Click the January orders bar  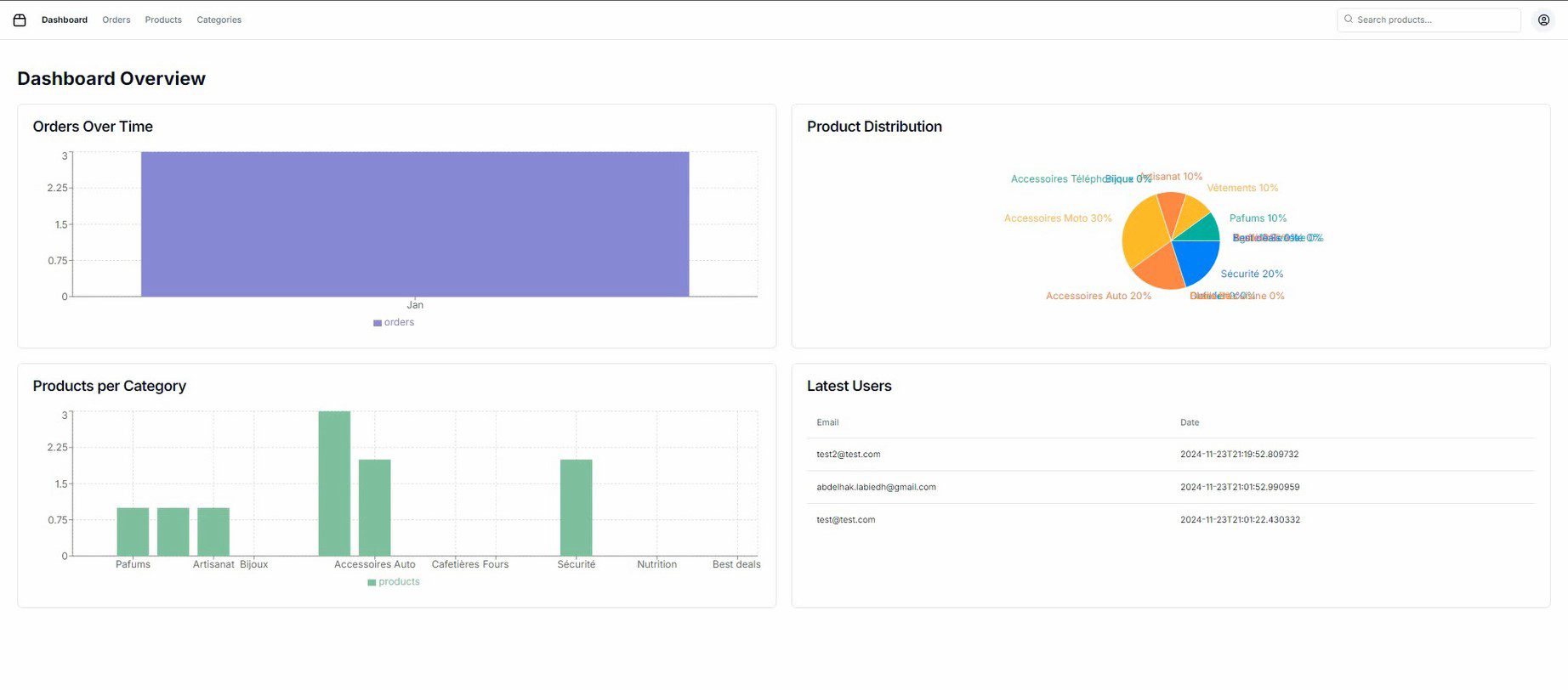415,224
